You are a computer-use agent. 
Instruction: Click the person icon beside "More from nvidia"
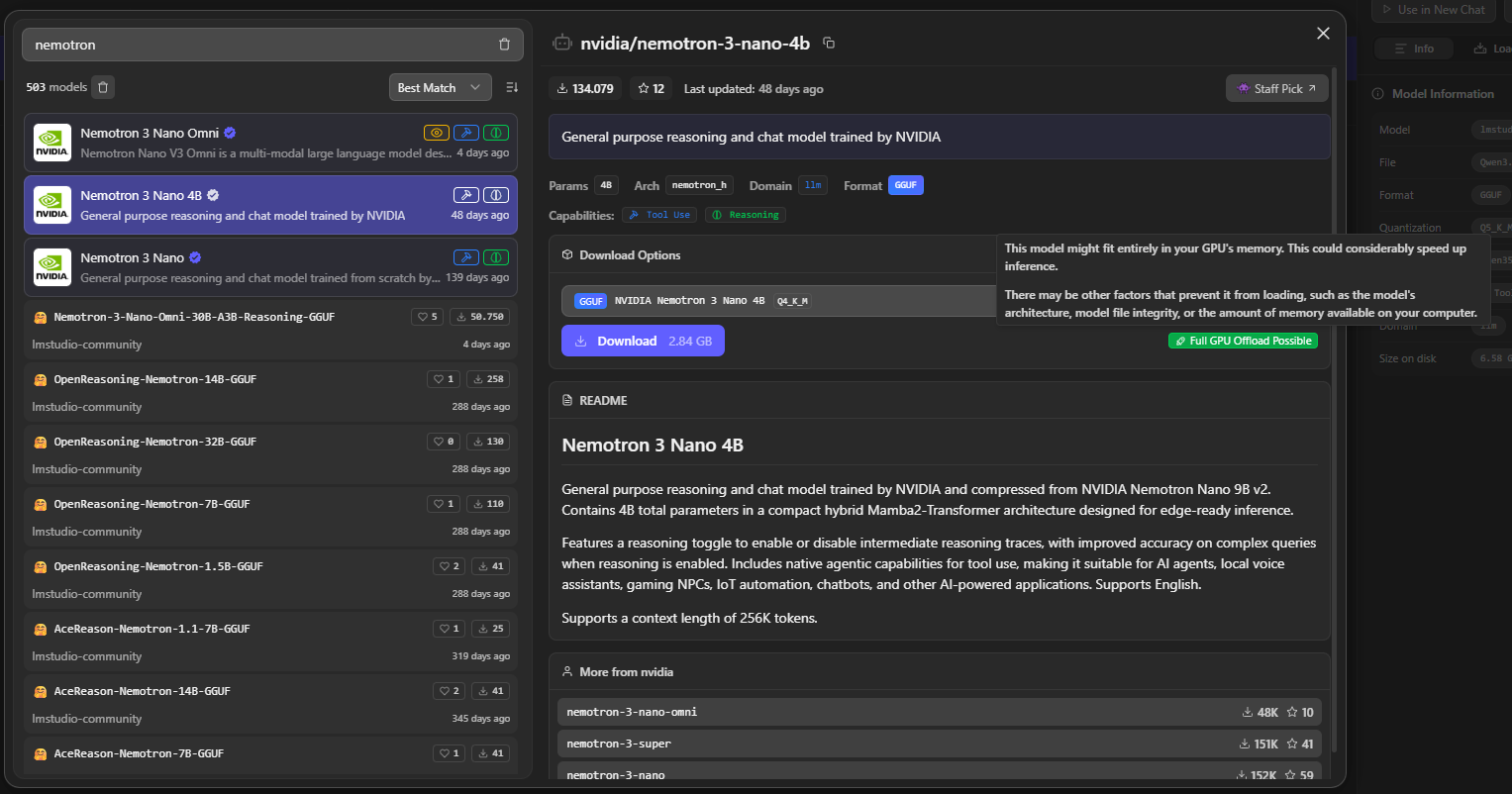point(567,671)
